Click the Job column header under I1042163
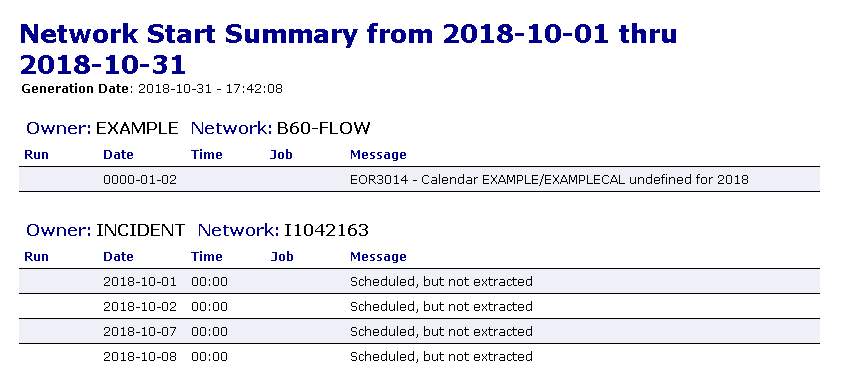This screenshot has width=852, height=368. tap(282, 257)
